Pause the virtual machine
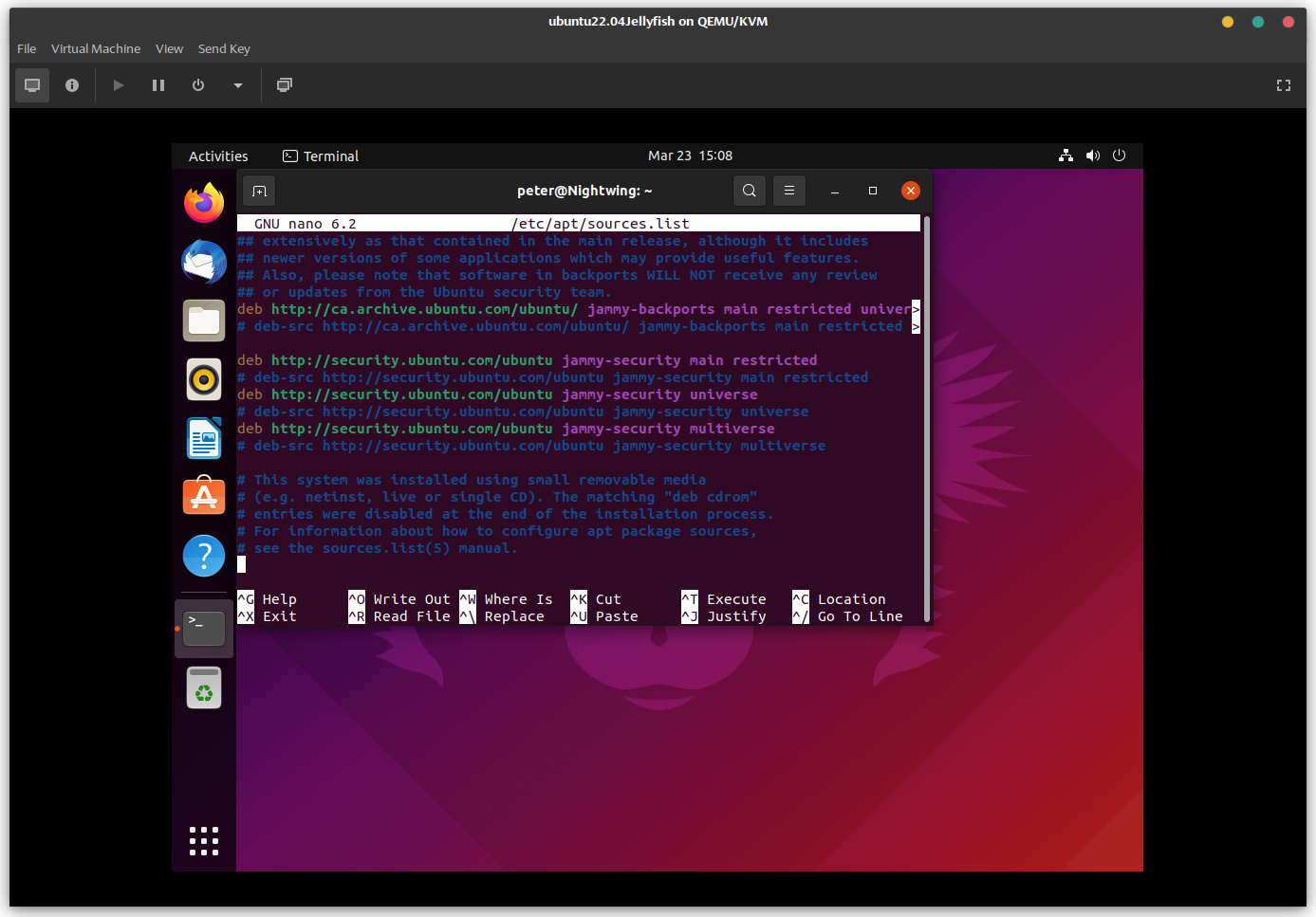The image size is (1316, 917). (158, 85)
